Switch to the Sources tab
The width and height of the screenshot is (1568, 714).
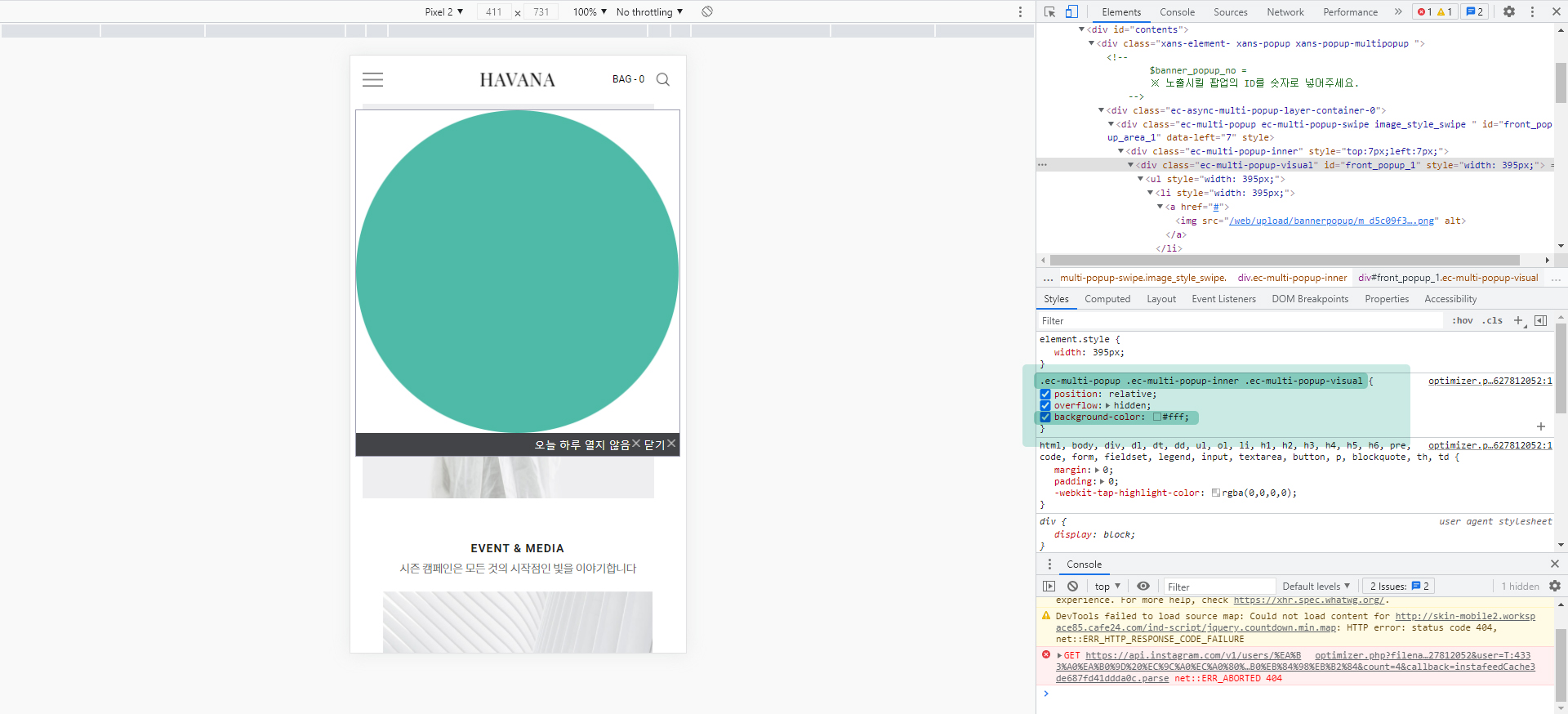click(1230, 11)
